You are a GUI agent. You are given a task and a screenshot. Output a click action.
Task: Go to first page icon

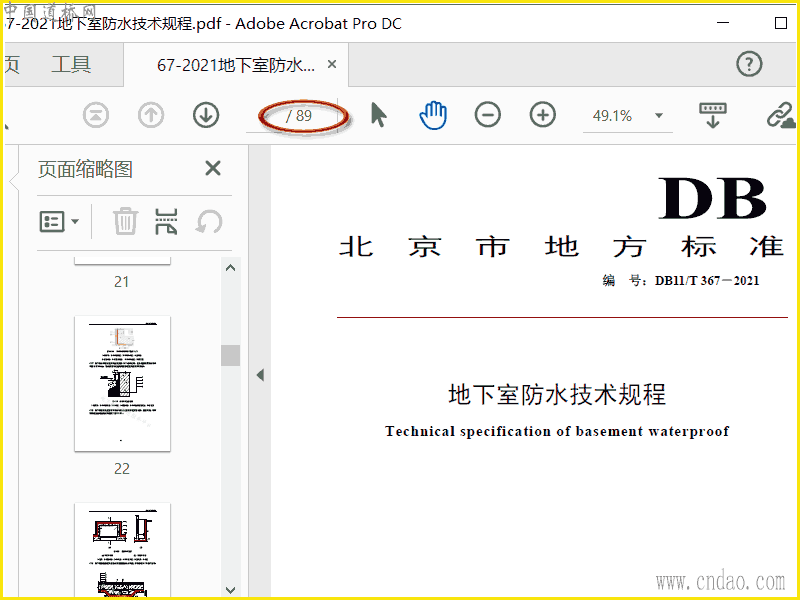click(96, 115)
